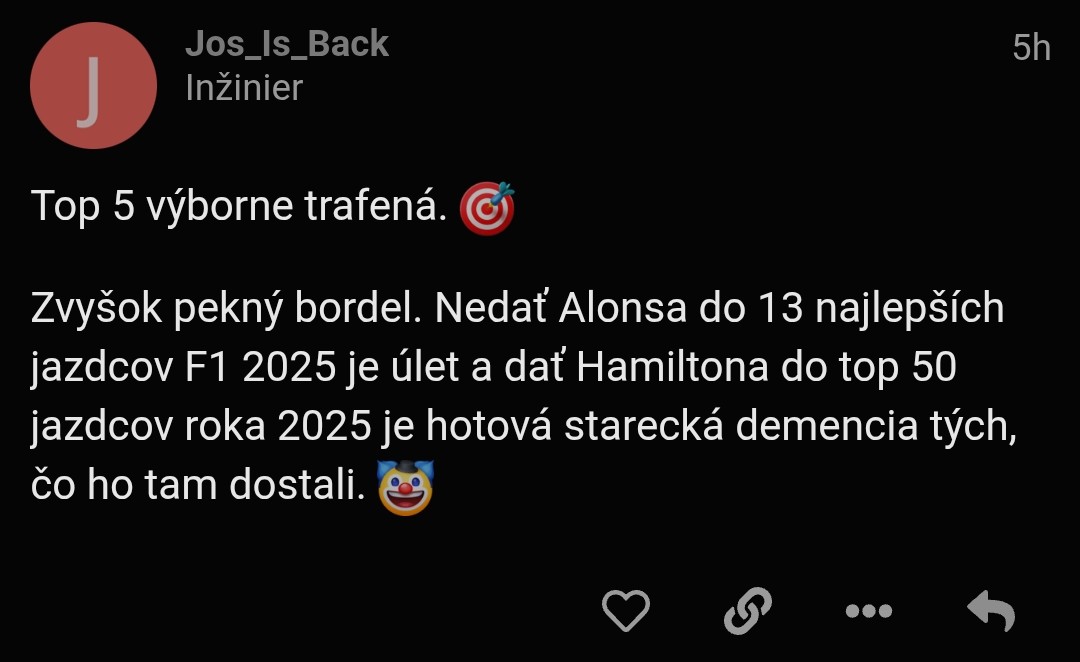Click the text "Zvyšok pekný bordel"
Viewport: 1080px width, 662px height.
coord(226,308)
